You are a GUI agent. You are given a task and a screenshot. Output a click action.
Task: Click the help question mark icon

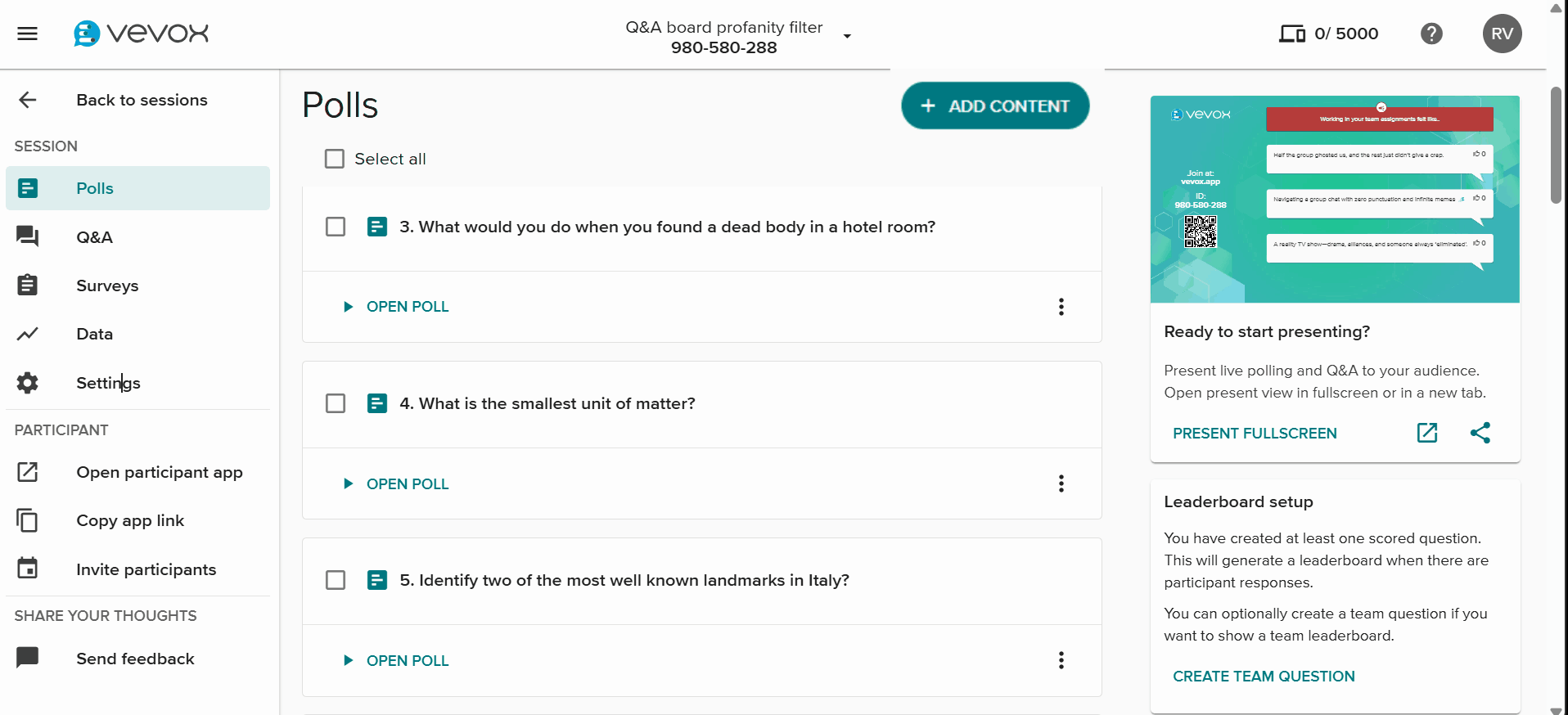[1431, 34]
